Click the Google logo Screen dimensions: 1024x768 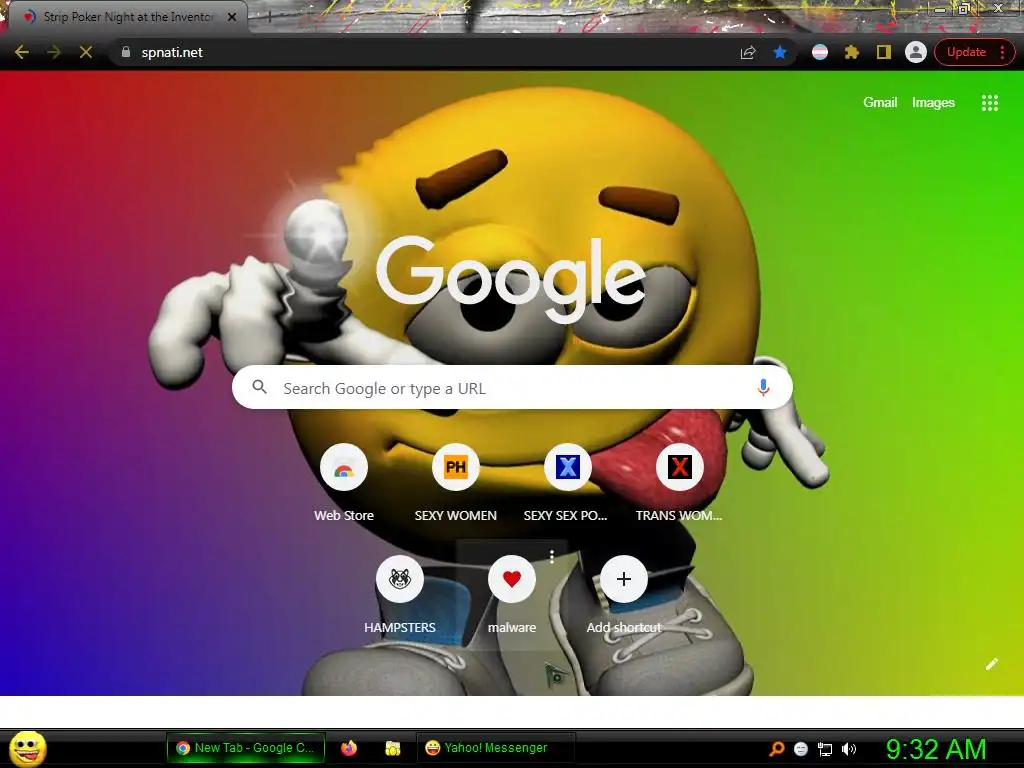511,279
